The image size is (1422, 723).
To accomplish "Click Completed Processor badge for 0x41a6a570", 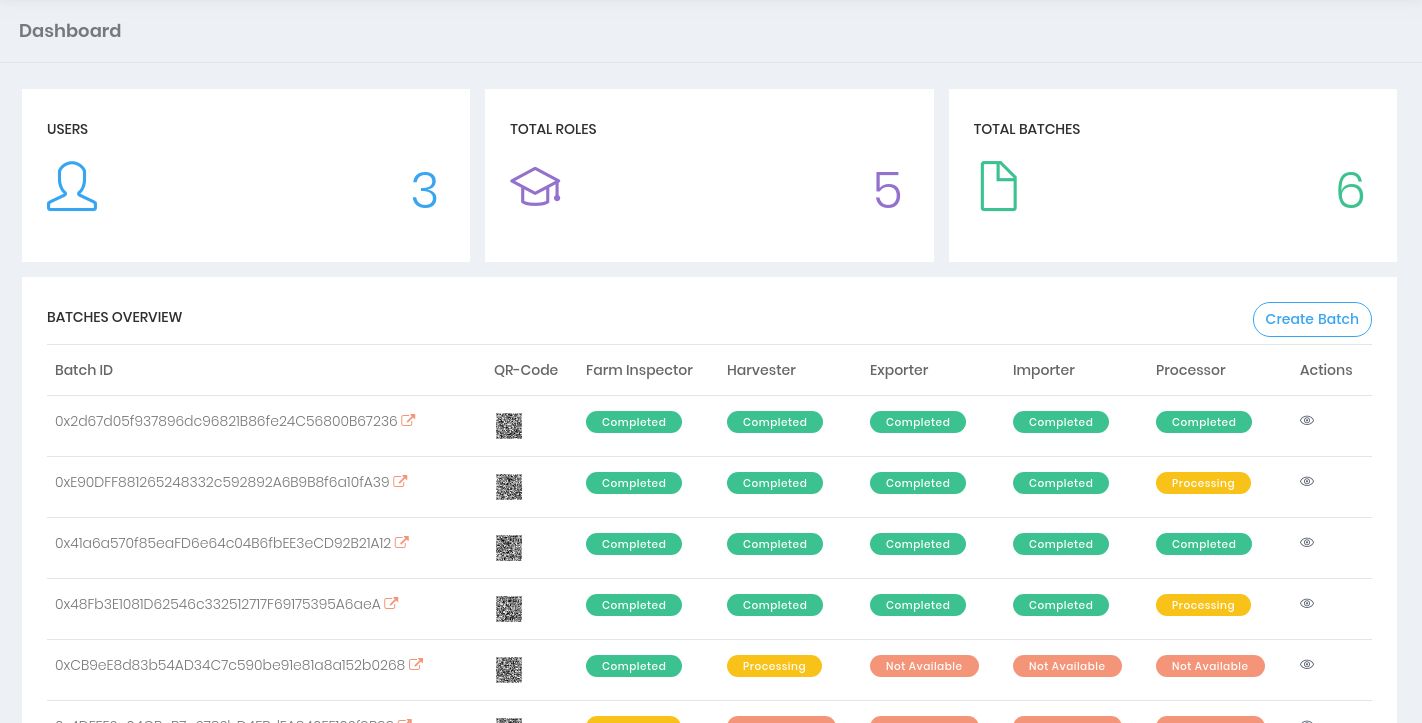I will tap(1204, 544).
